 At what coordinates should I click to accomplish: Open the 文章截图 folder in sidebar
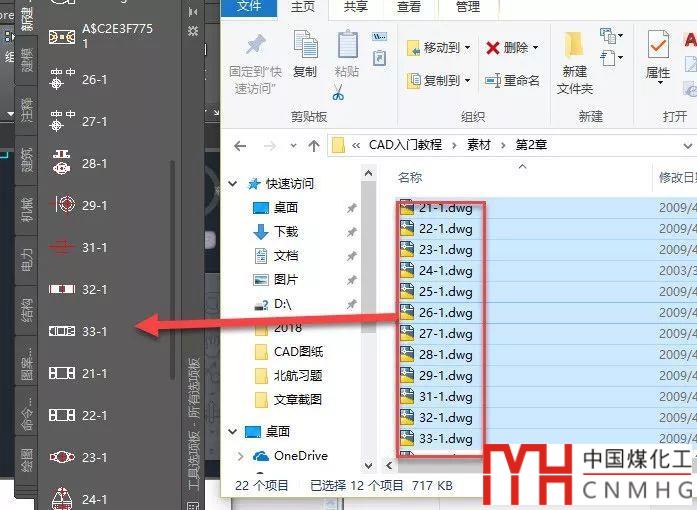pos(289,400)
